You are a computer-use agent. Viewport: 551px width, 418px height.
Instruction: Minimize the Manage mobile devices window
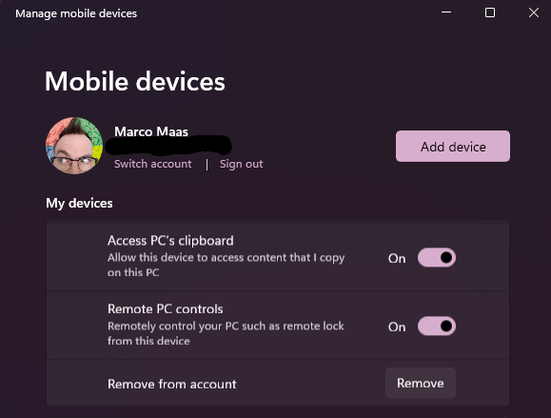(x=446, y=13)
